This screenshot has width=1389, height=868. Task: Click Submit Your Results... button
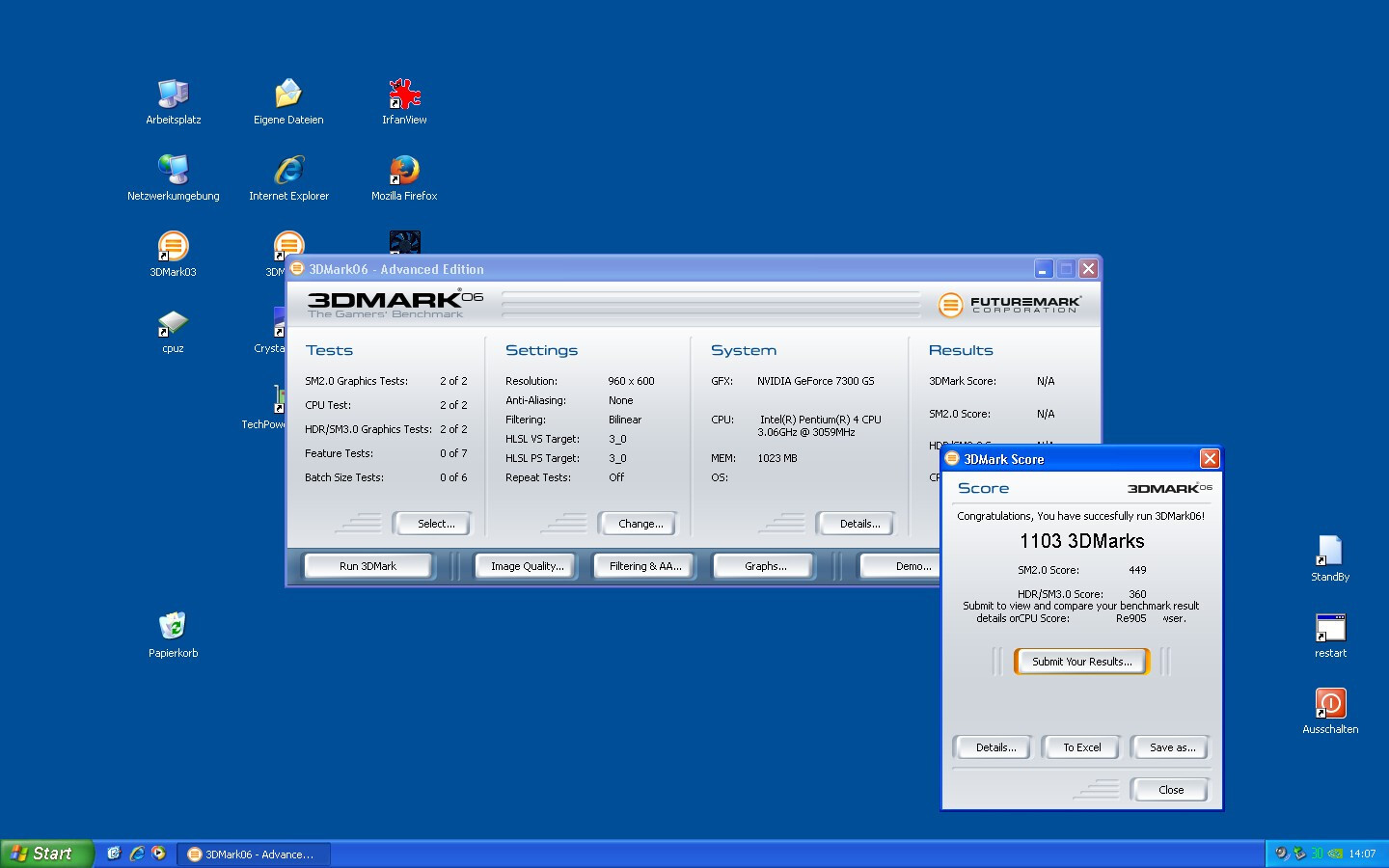[x=1081, y=662]
